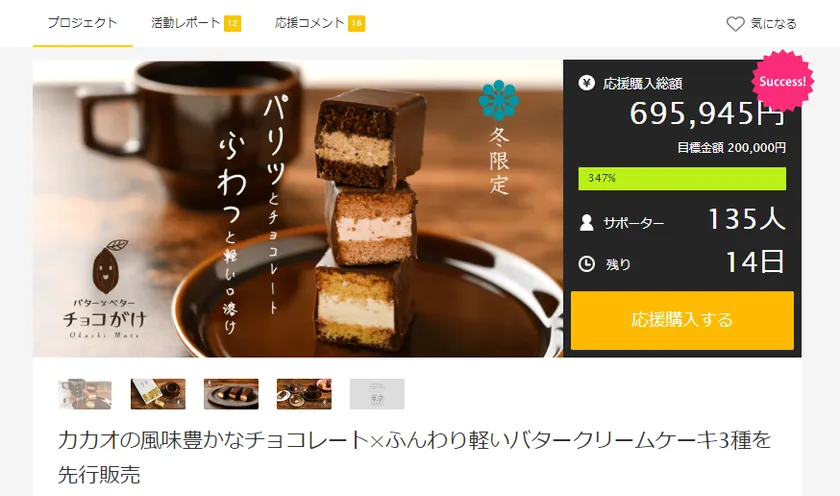The height and width of the screenshot is (496, 840).
Task: Click the yellow 16 badge on 応援コメント
Action: [x=356, y=23]
